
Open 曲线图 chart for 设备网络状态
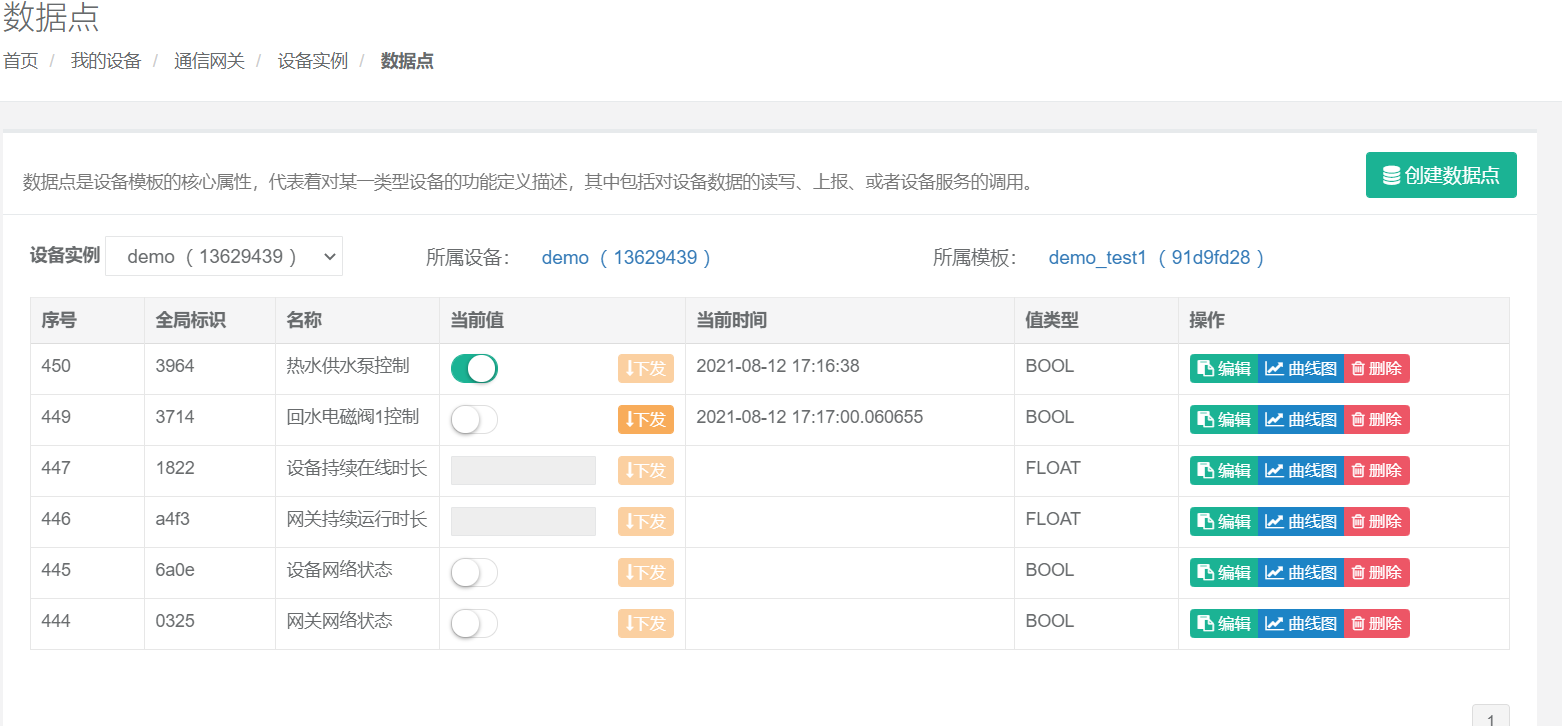[x=1301, y=572]
